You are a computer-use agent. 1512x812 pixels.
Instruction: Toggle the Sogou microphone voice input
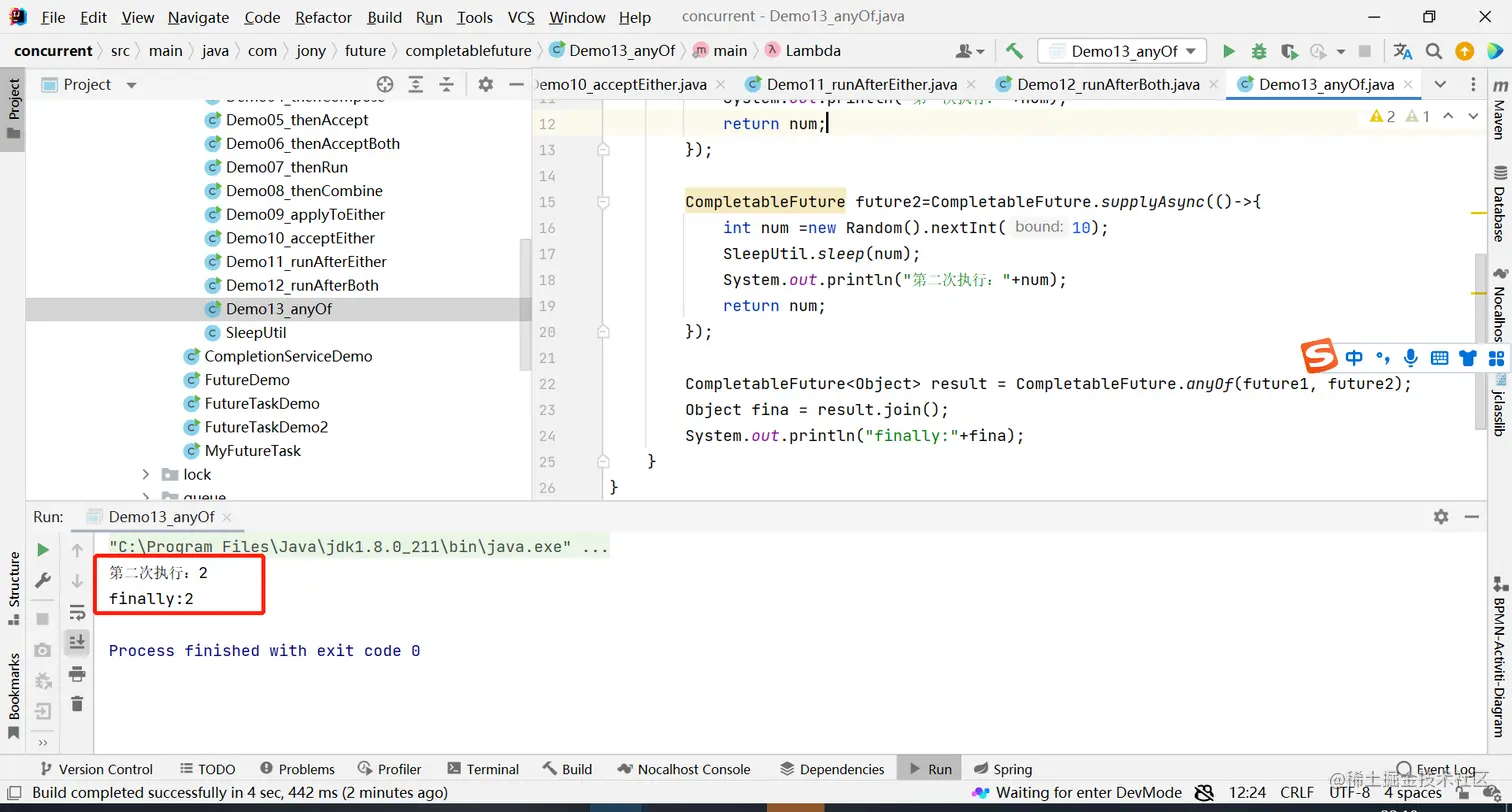1411,357
